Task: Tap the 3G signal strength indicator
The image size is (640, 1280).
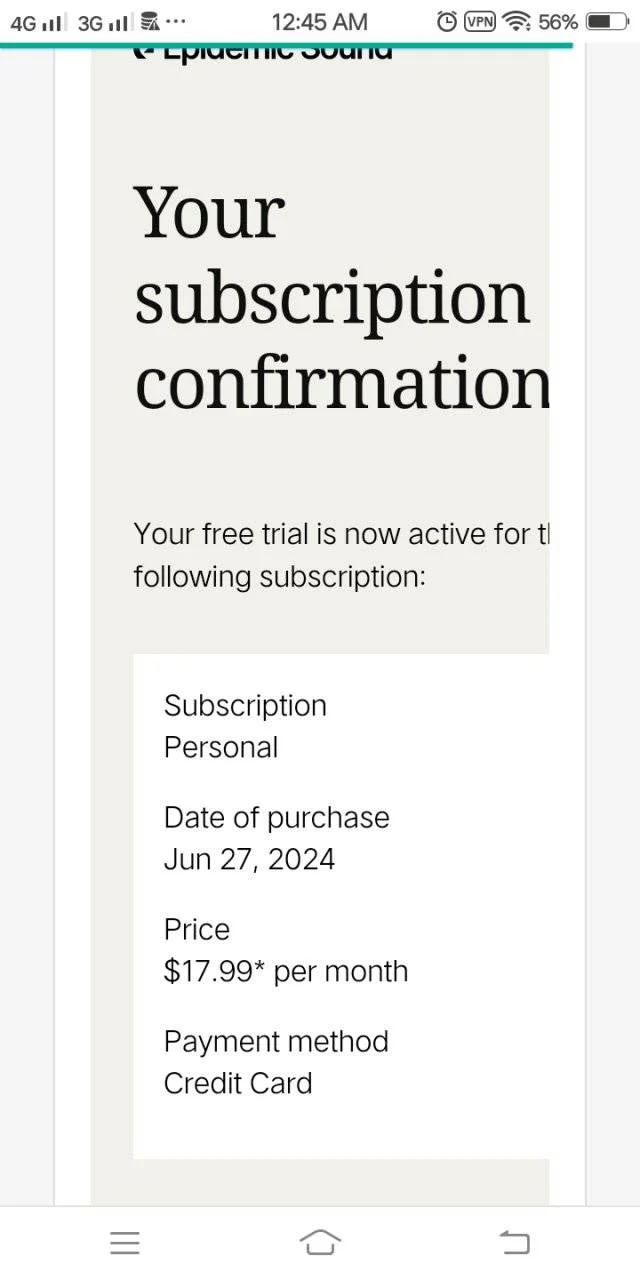Action: 104,21
